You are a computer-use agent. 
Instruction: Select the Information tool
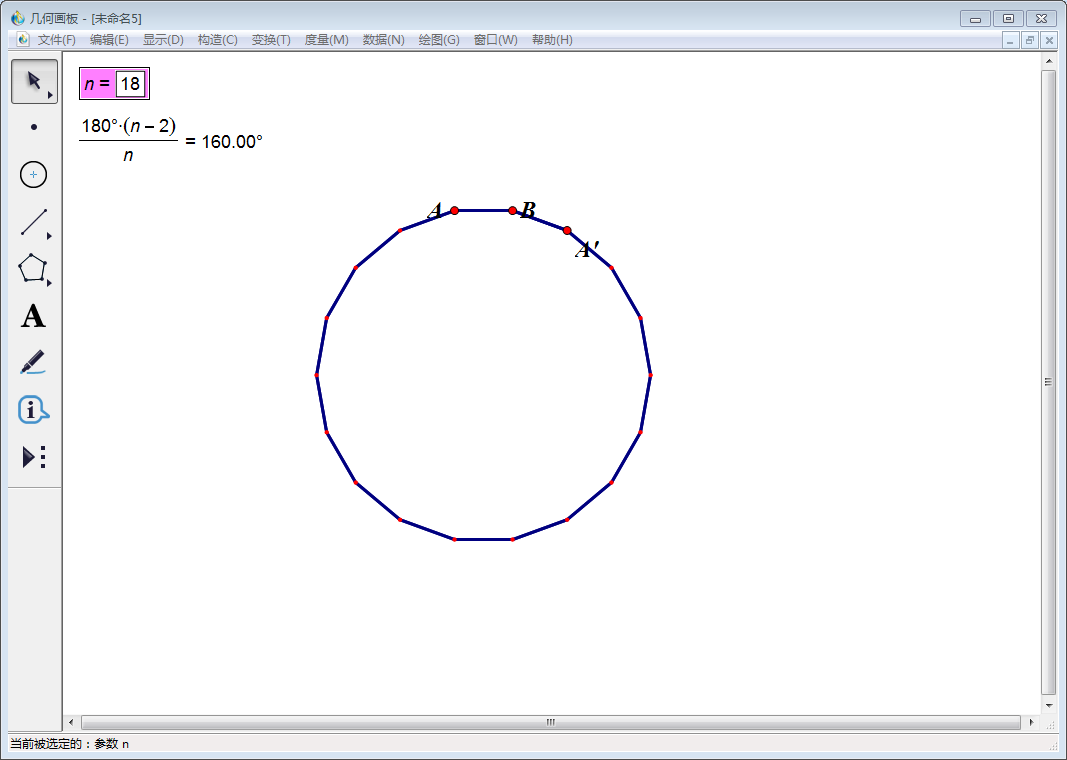pos(33,409)
